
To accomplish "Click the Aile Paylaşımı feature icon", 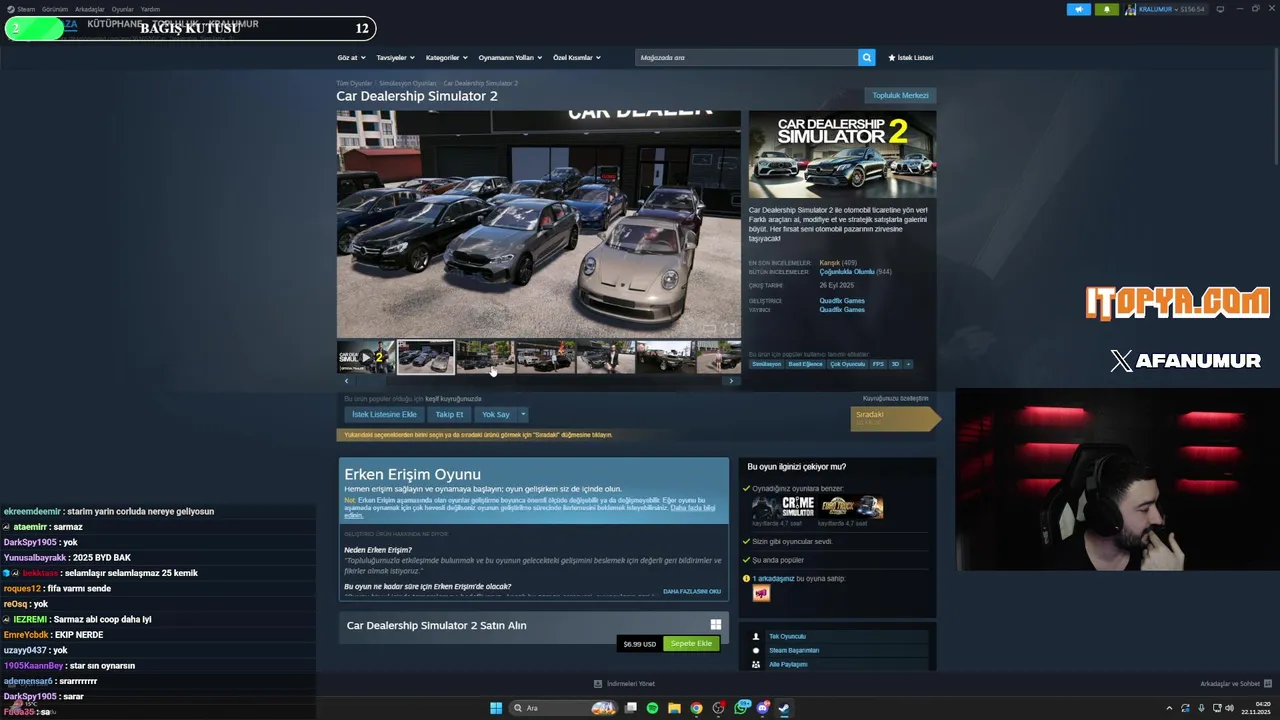I will click(757, 664).
